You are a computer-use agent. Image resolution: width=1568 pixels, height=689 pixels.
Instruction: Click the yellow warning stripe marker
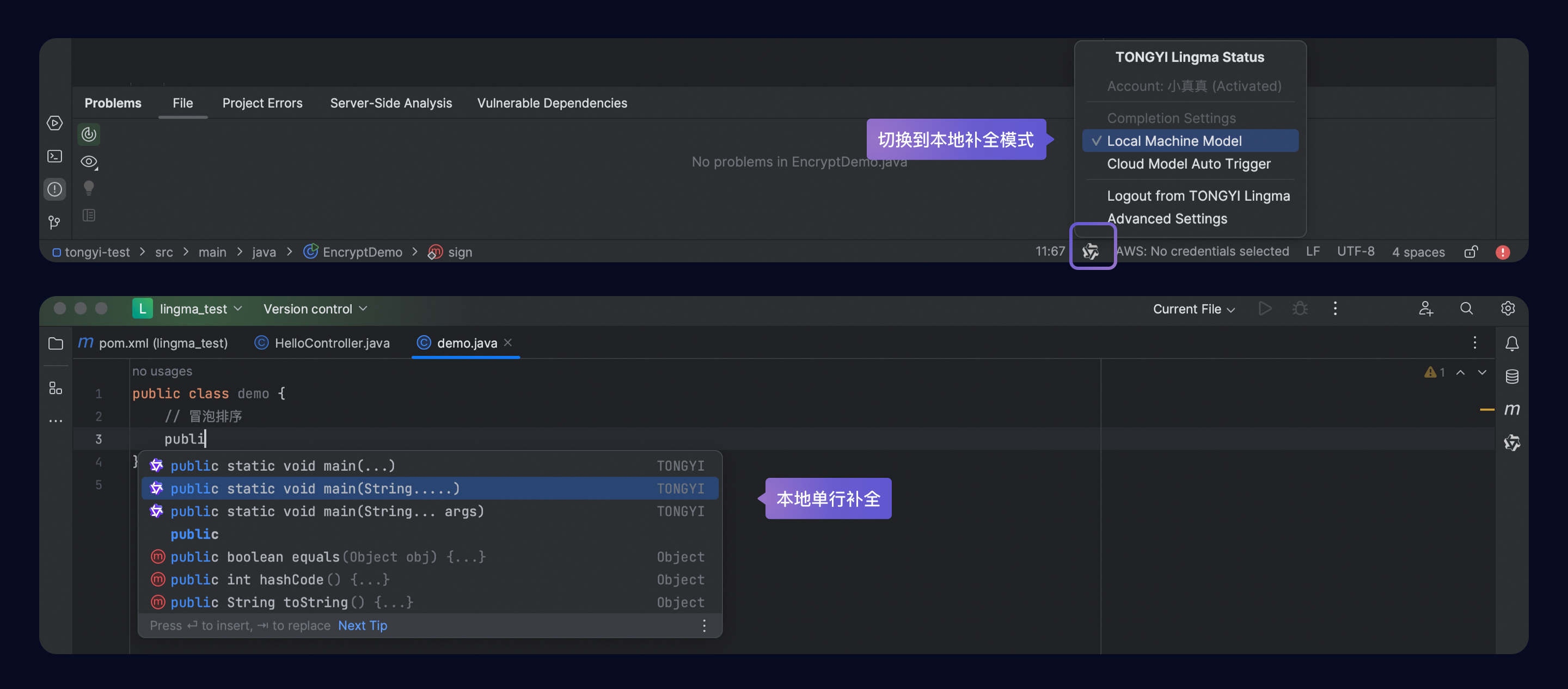[x=1486, y=410]
